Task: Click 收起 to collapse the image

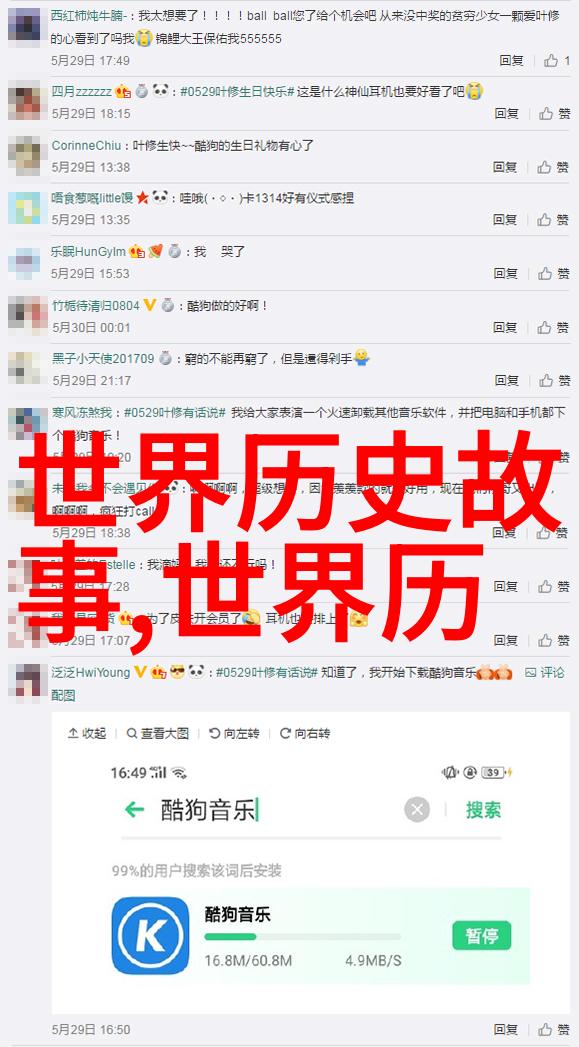Action: pos(87,733)
